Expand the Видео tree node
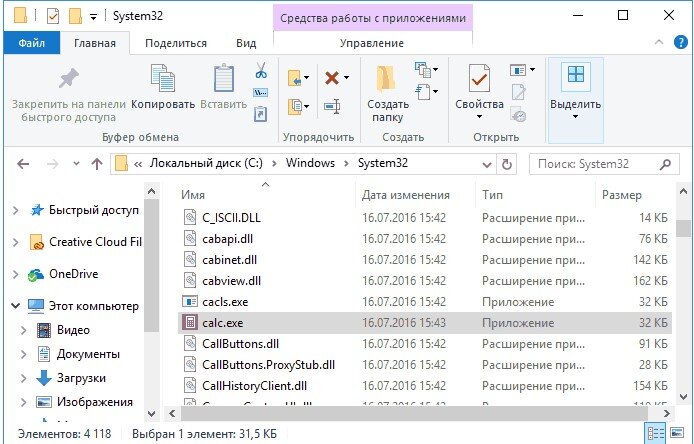 (x=23, y=330)
